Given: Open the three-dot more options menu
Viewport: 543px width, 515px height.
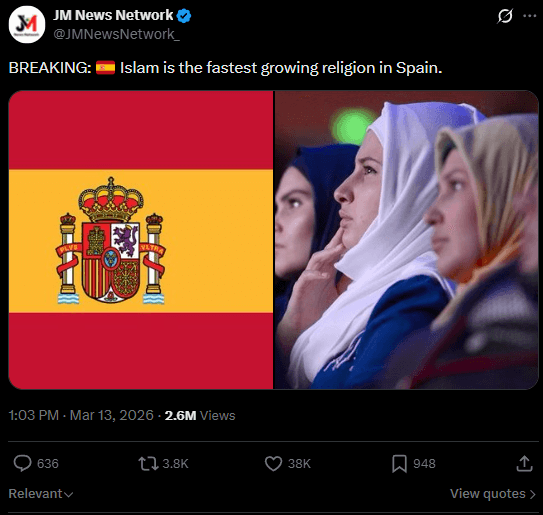Looking at the screenshot, I should [529, 16].
